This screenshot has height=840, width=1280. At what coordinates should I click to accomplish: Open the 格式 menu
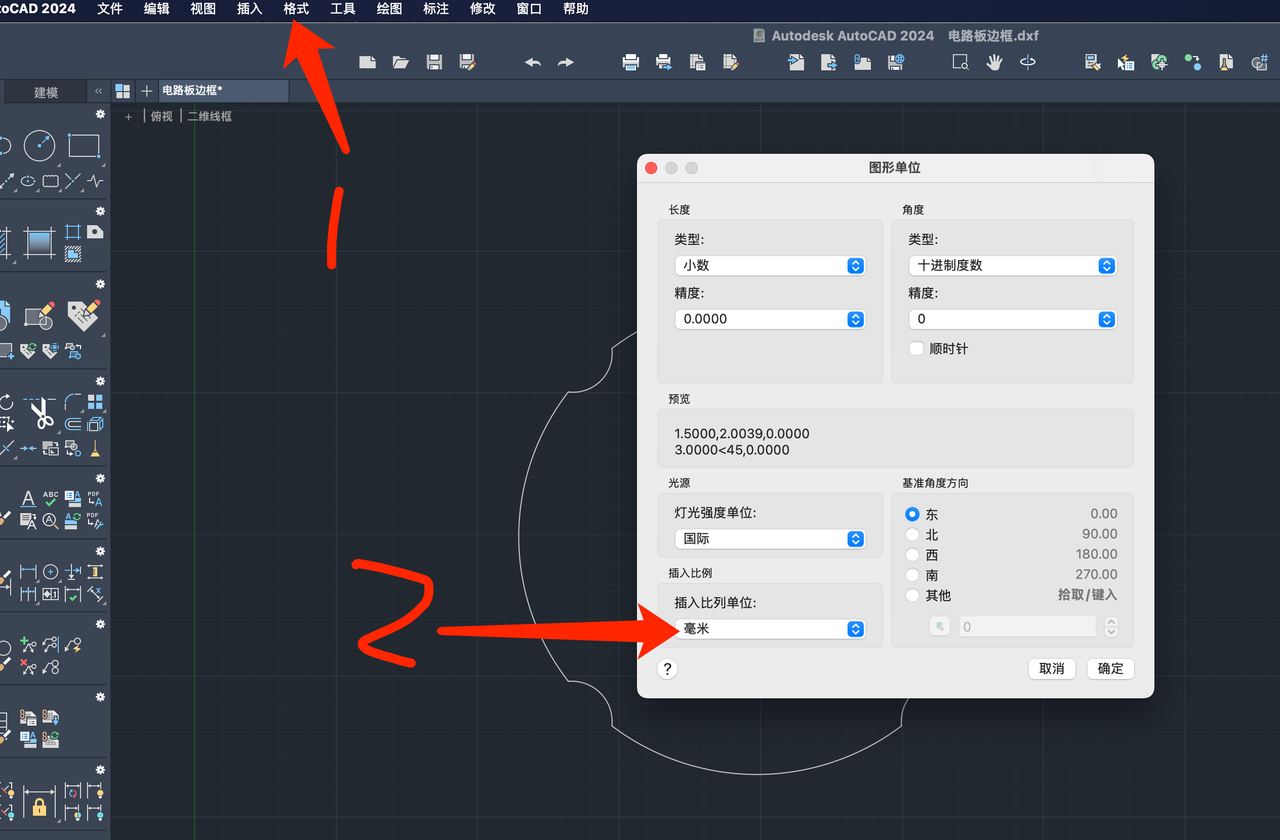[x=296, y=9]
